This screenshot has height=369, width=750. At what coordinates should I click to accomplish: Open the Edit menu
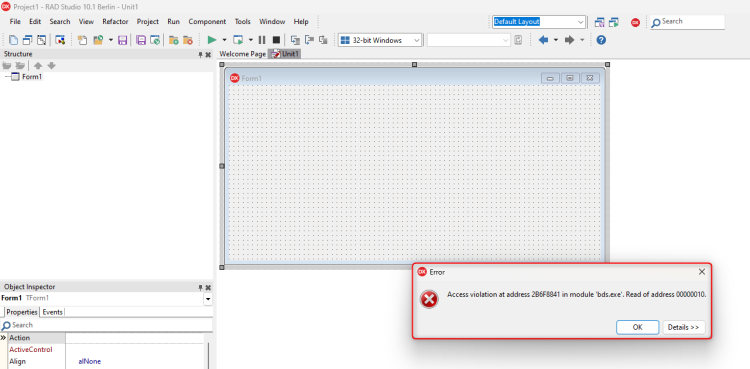[35, 22]
